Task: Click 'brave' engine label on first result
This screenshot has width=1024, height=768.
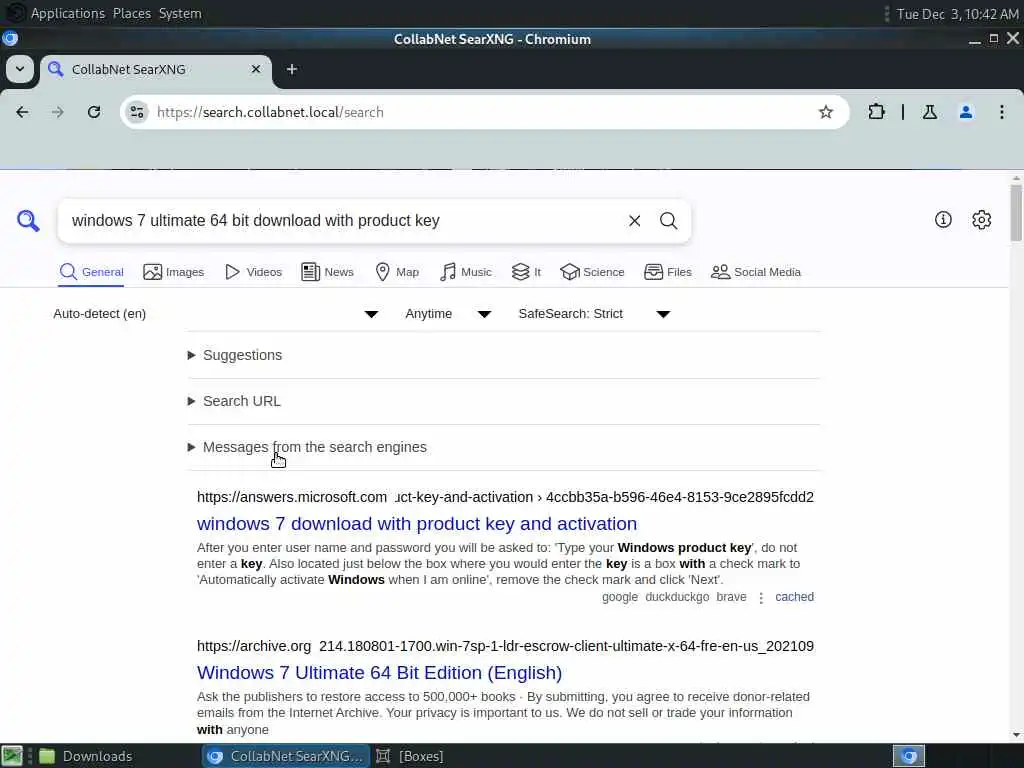Action: click(x=731, y=597)
